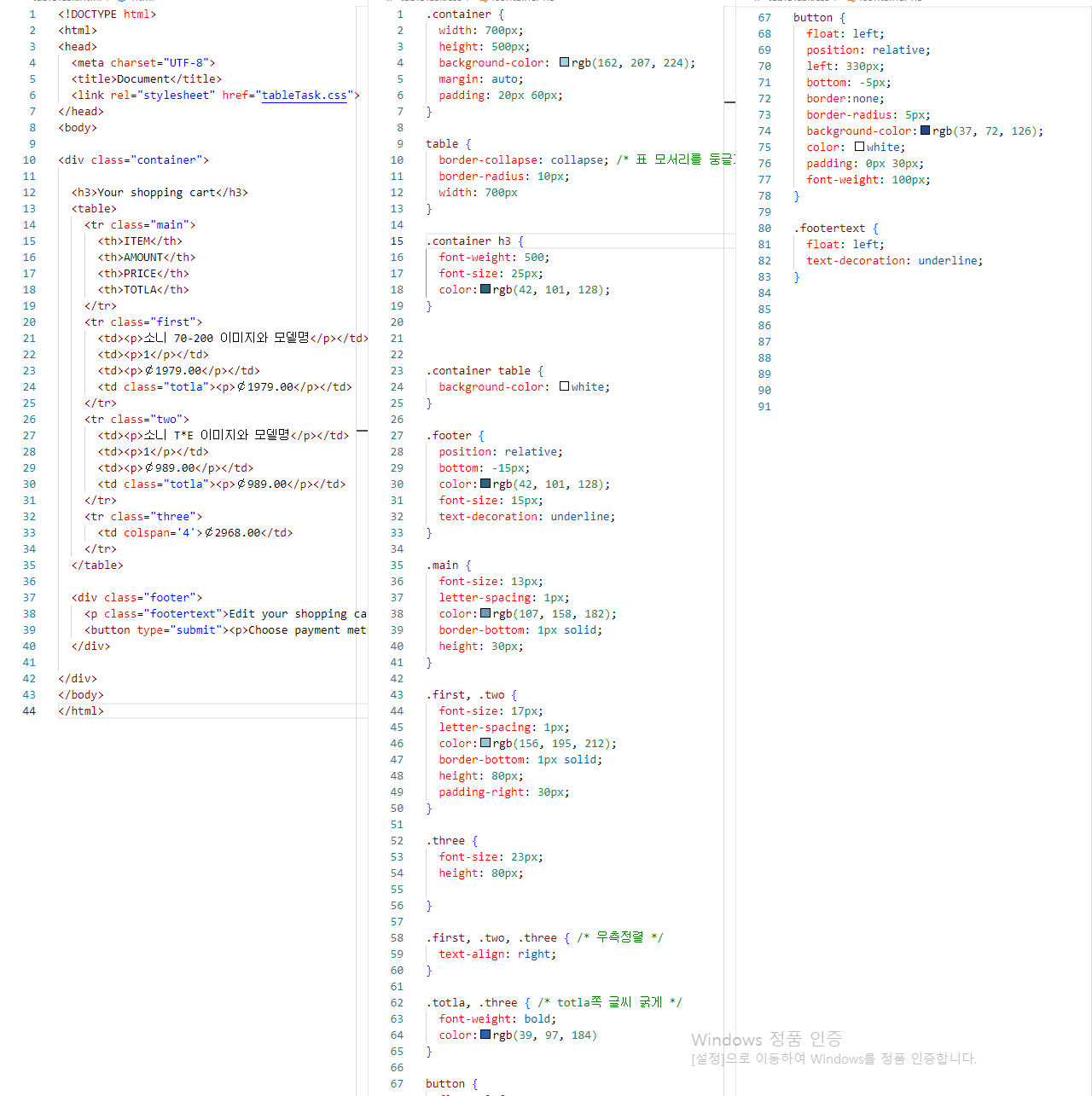
Task: Click the <tr class="first"> line
Action: [143, 322]
